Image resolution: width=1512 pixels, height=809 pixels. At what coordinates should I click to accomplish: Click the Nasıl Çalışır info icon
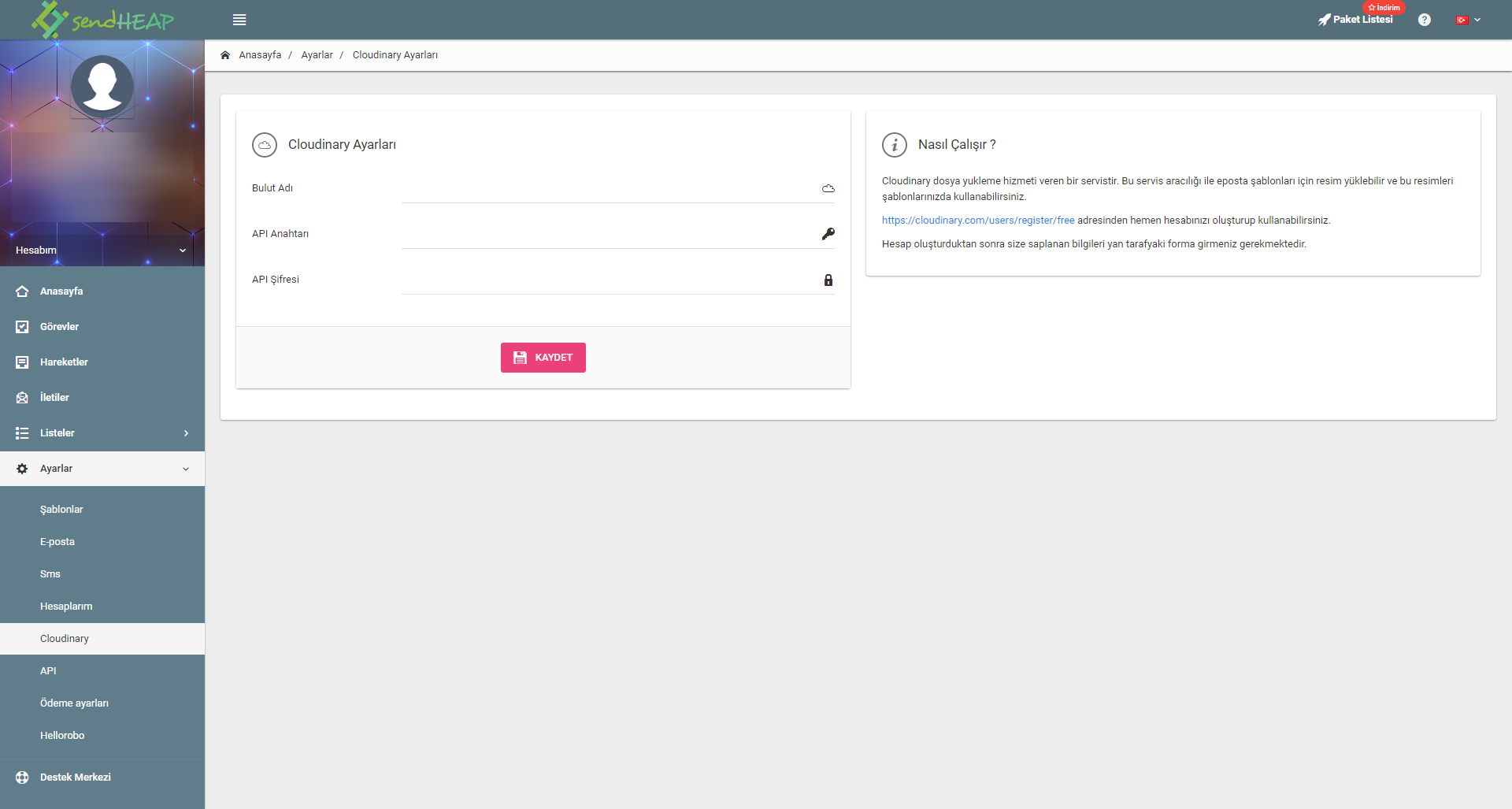(895, 145)
